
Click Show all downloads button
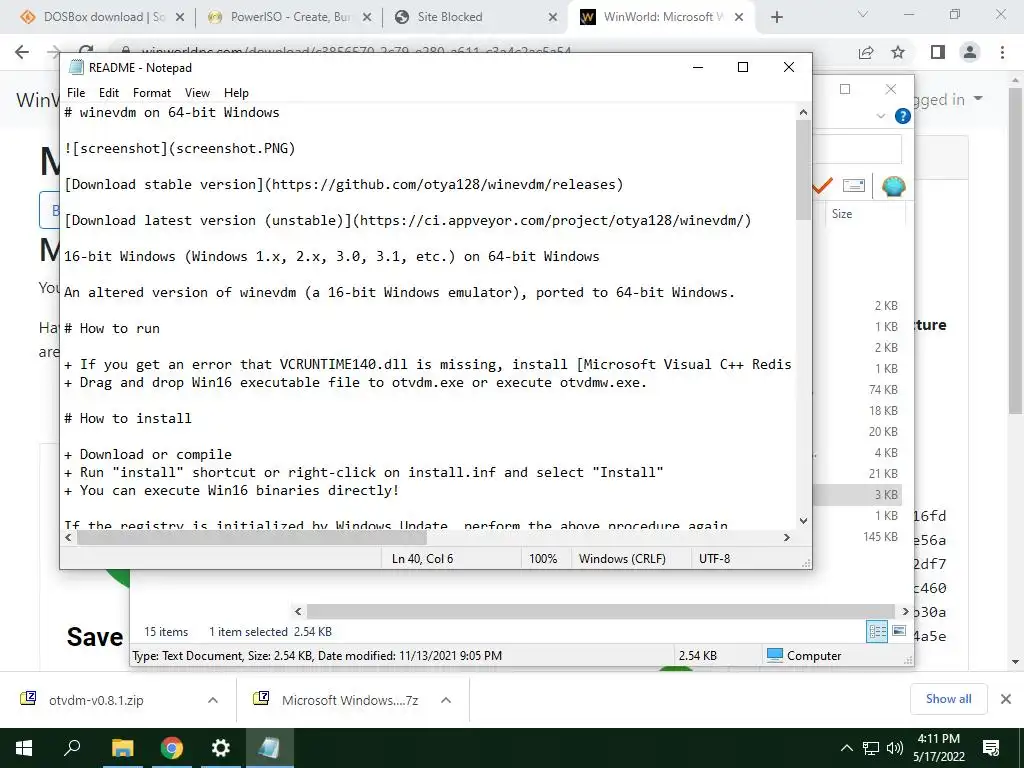coord(948,699)
